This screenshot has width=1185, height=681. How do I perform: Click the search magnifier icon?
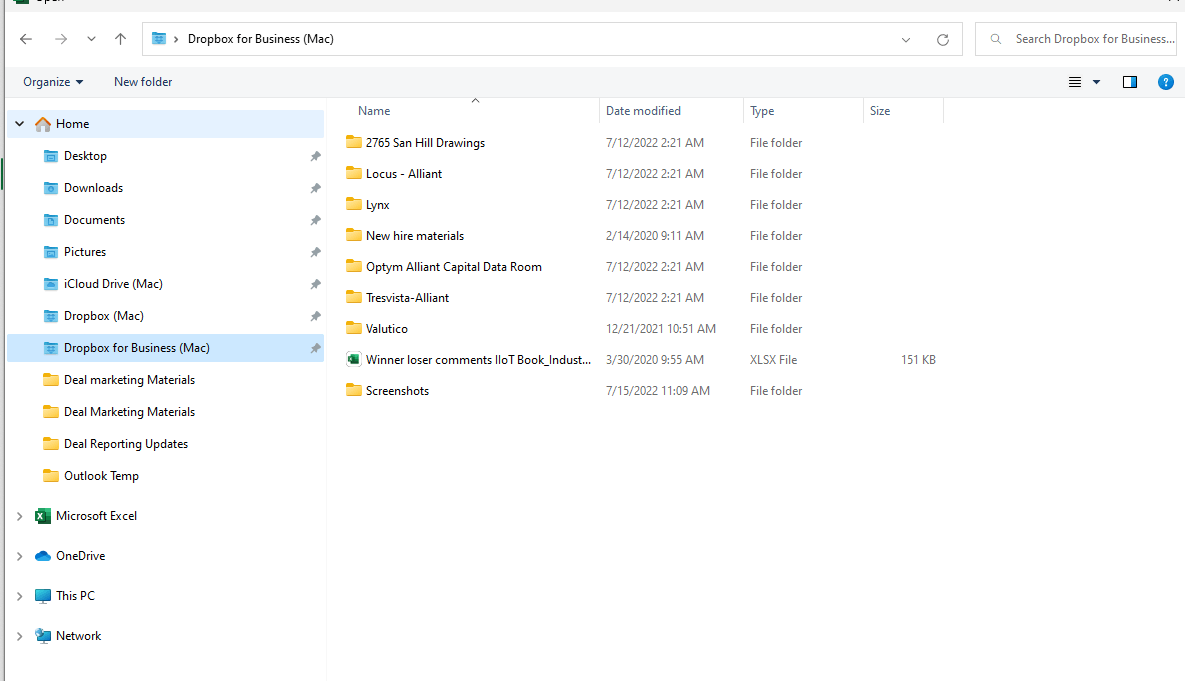pos(996,39)
